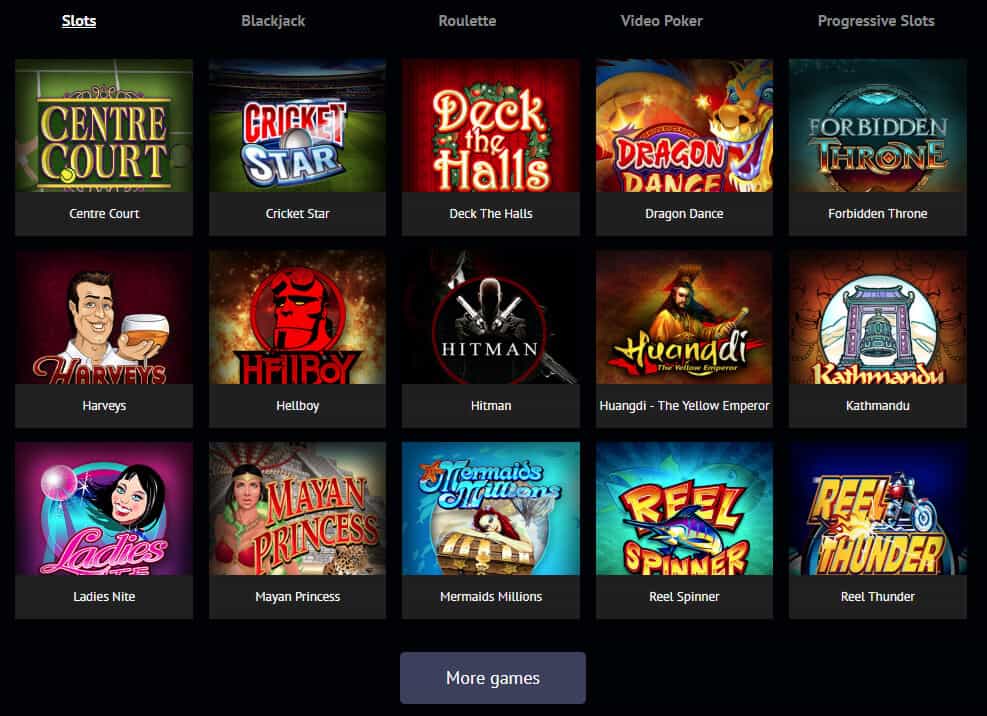Select the Video Poker tab
Image resolution: width=987 pixels, height=716 pixels.
(662, 21)
